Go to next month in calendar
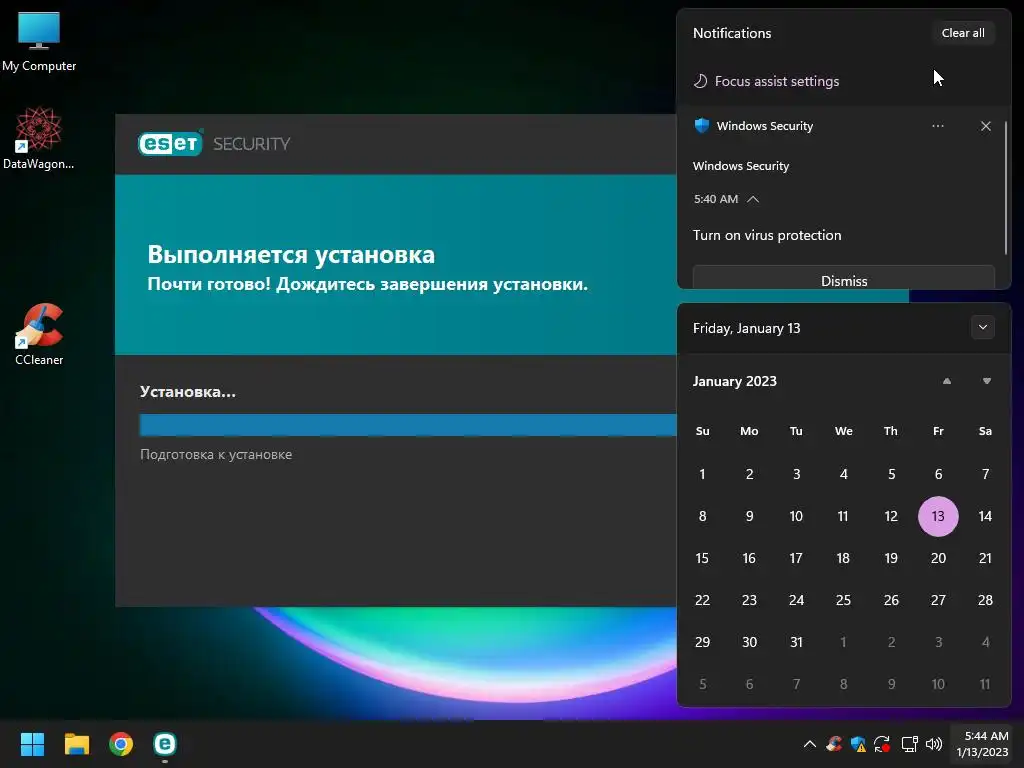The image size is (1024, 768). coord(987,381)
